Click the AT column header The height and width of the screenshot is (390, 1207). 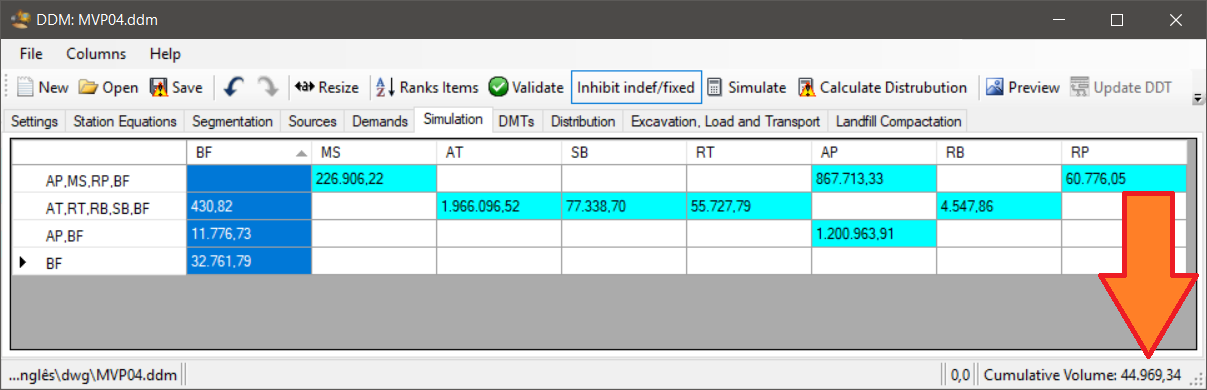[x=499, y=152]
